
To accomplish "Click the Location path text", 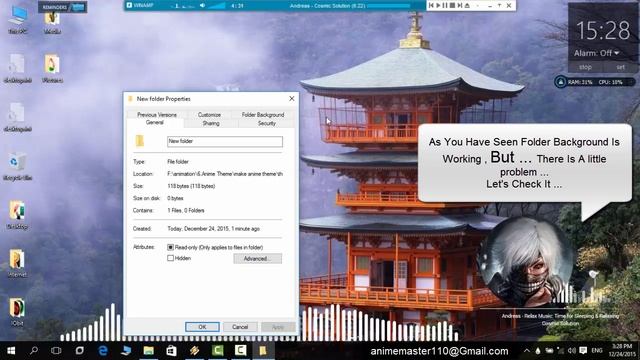I will tap(225, 174).
